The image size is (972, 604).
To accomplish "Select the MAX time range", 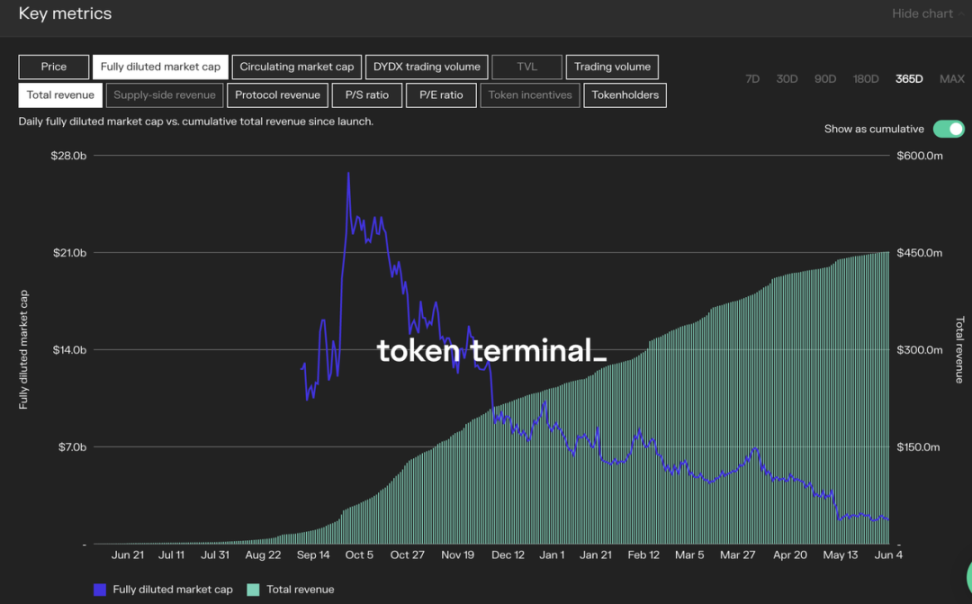I will (x=952, y=79).
